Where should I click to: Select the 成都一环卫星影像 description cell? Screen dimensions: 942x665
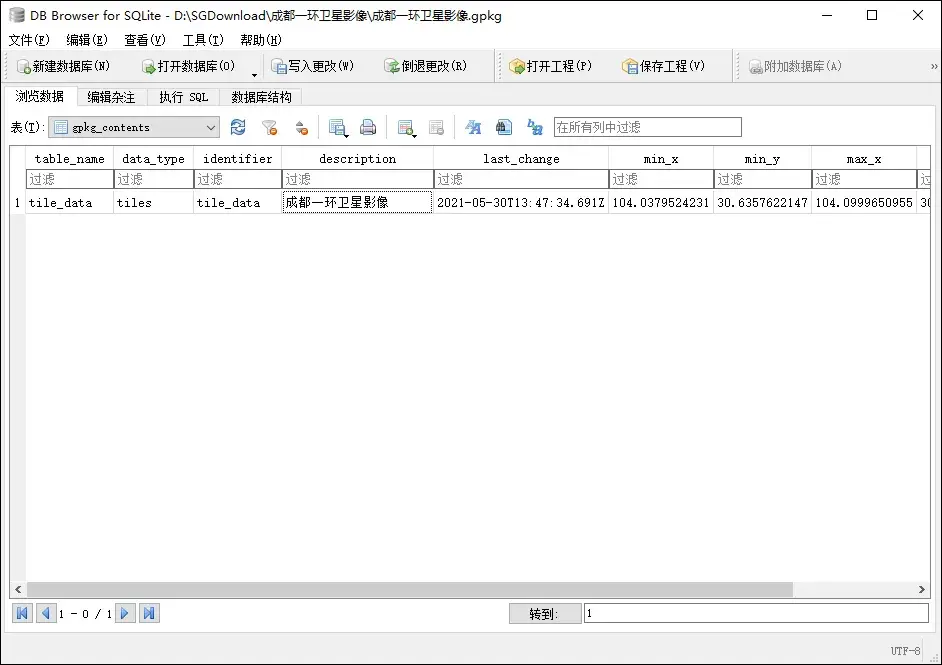(357, 202)
